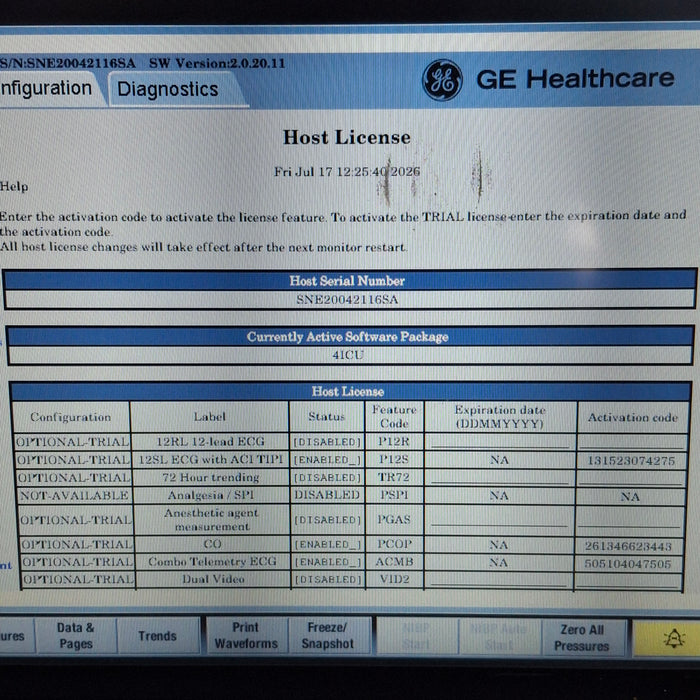
Task: Click the Host License page heading
Action: click(x=347, y=137)
